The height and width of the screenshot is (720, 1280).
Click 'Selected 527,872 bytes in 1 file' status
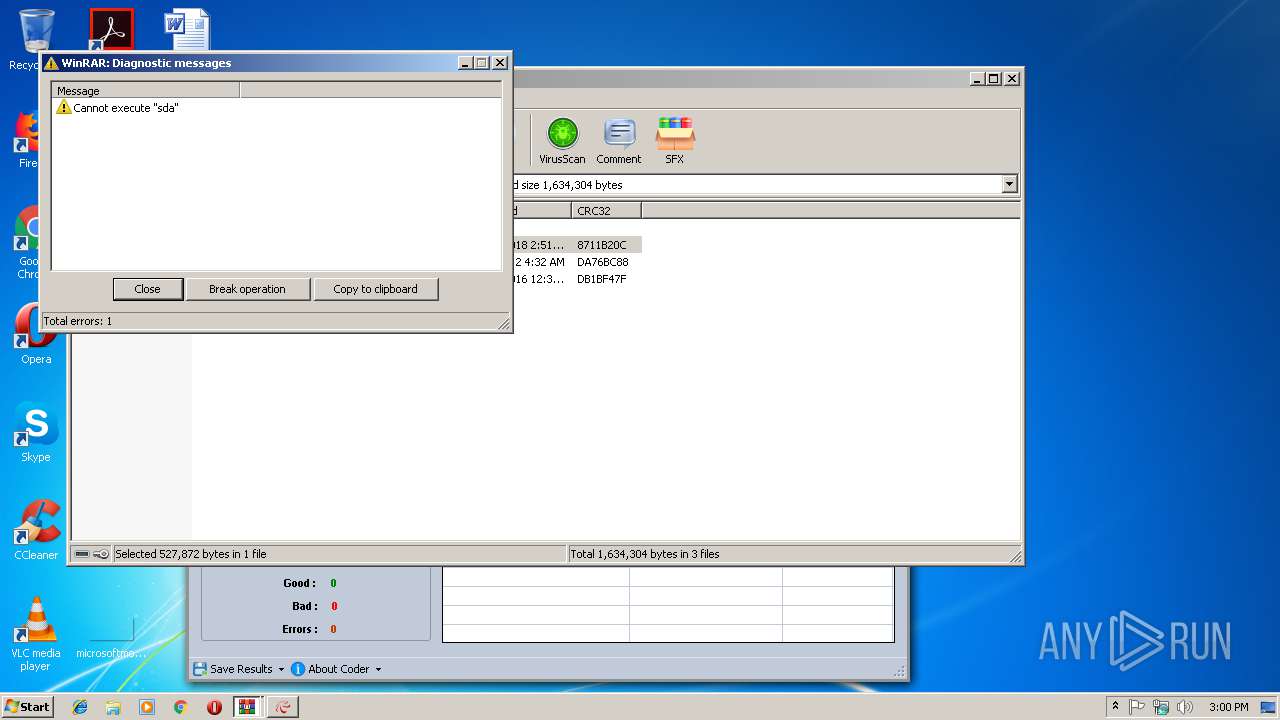[x=191, y=554]
